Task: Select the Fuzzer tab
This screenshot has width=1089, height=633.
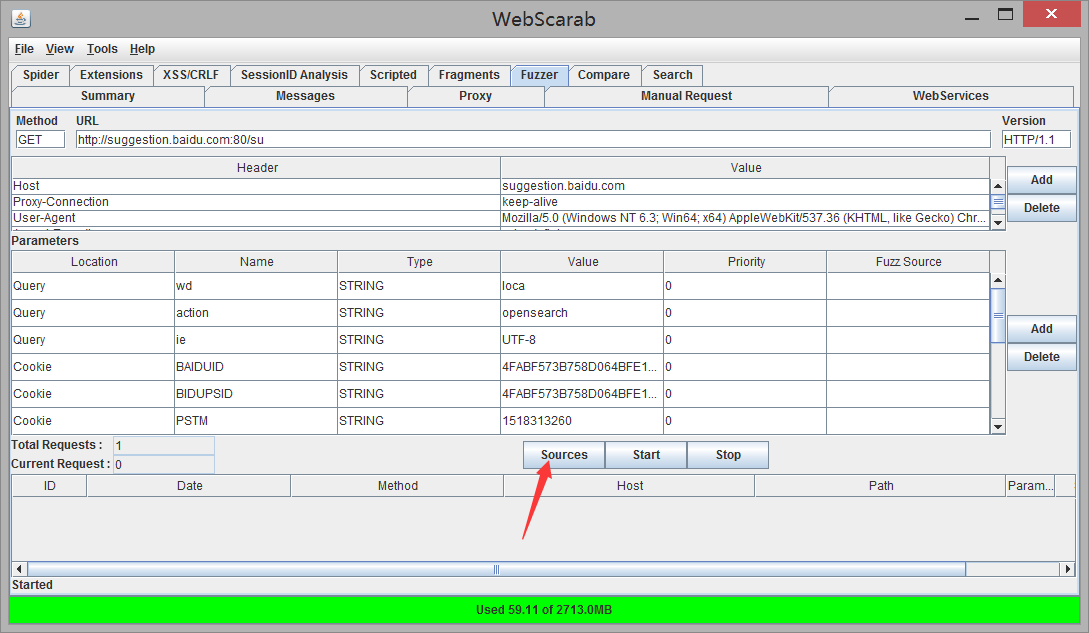Action: point(540,75)
